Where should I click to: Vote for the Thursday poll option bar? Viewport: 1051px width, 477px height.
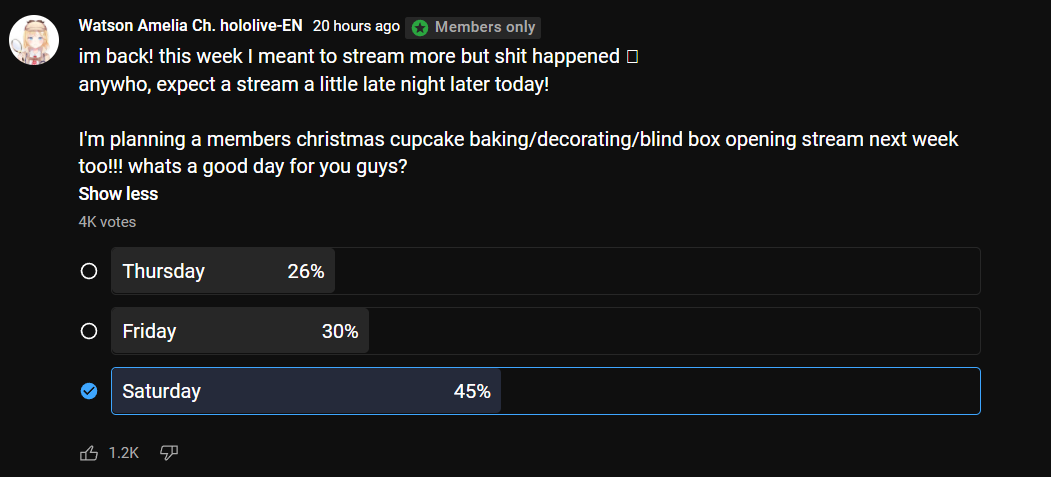tap(546, 271)
